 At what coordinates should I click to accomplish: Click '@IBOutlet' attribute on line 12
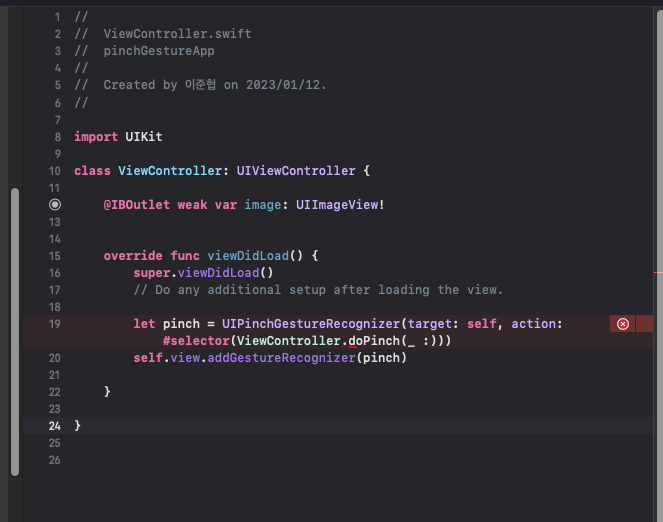(x=137, y=205)
